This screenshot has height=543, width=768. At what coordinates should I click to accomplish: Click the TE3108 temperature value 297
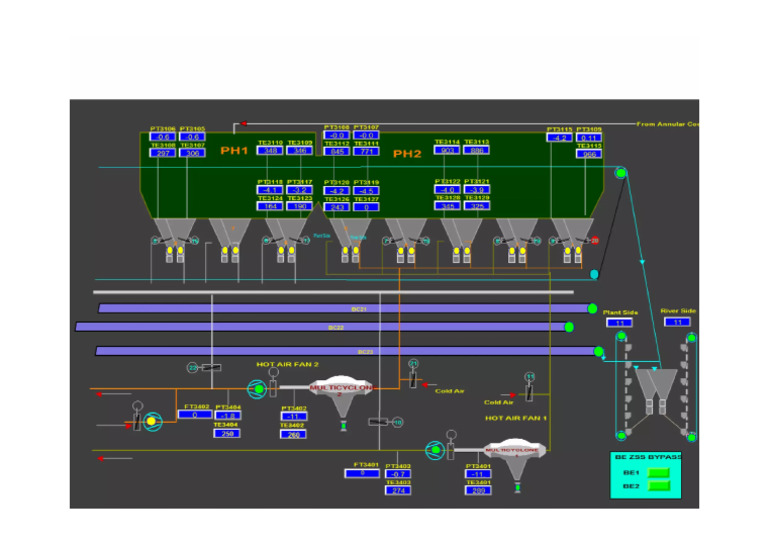pyautogui.click(x=163, y=153)
